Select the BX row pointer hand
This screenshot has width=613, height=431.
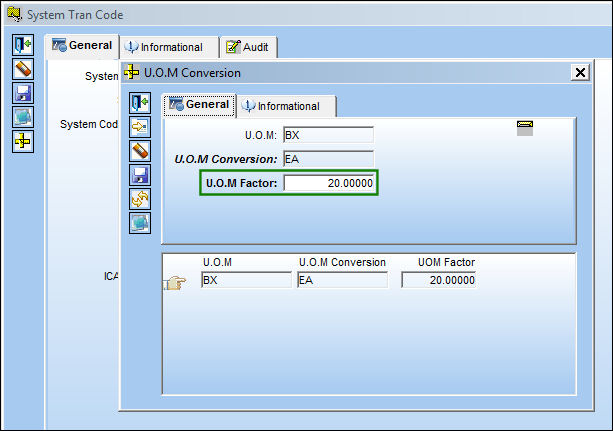point(175,282)
